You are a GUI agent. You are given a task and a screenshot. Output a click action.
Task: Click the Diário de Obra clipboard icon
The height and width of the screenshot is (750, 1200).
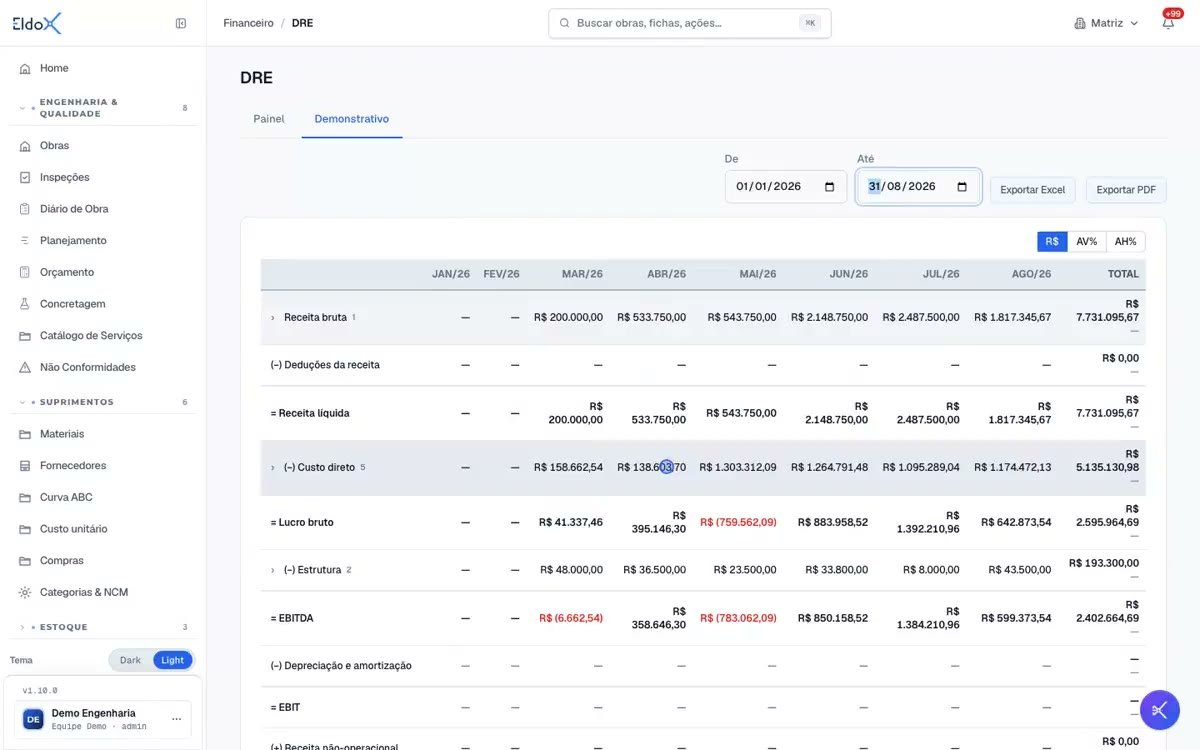(25, 209)
